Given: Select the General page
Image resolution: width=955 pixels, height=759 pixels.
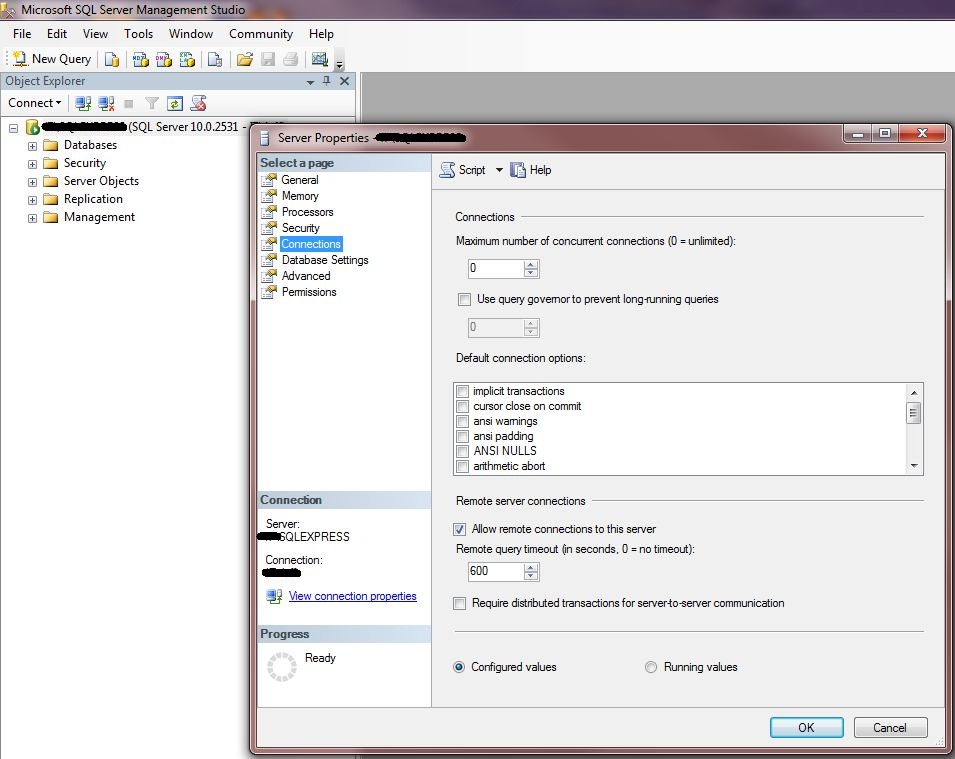Looking at the screenshot, I should pos(300,180).
